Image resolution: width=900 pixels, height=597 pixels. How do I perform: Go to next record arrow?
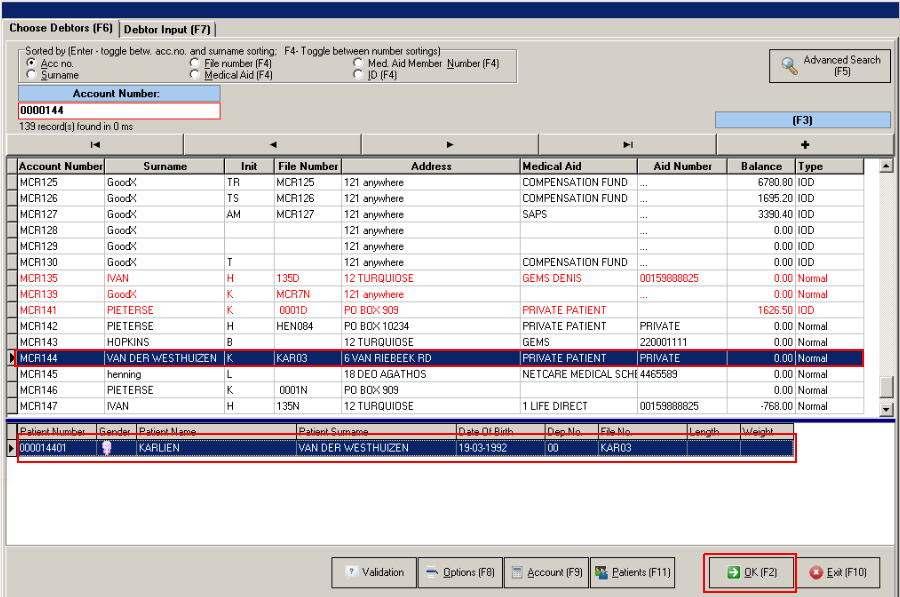pos(450,144)
